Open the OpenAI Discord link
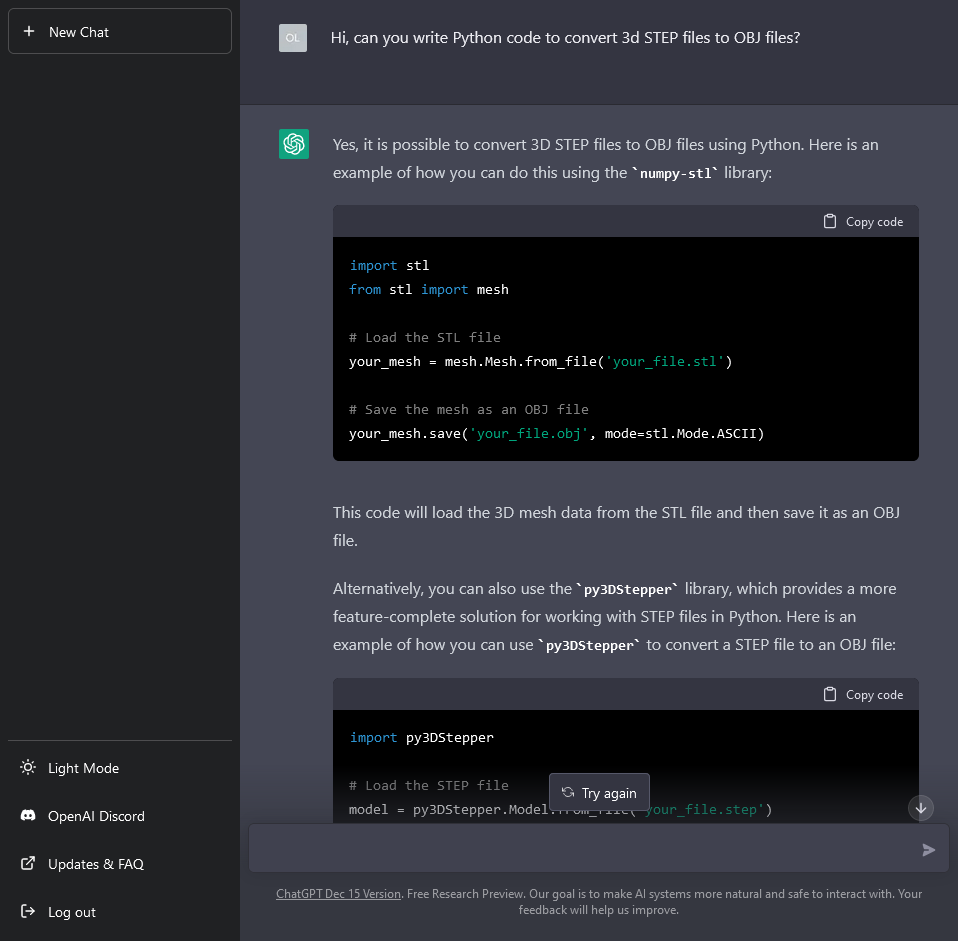The height and width of the screenshot is (941, 958). coord(96,816)
